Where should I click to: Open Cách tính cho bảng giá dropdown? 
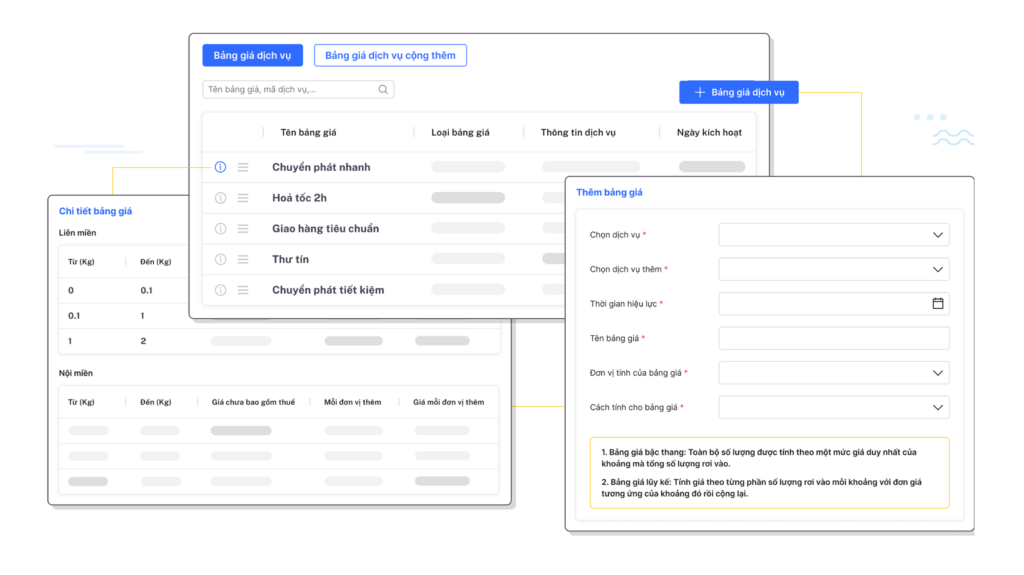(937, 407)
